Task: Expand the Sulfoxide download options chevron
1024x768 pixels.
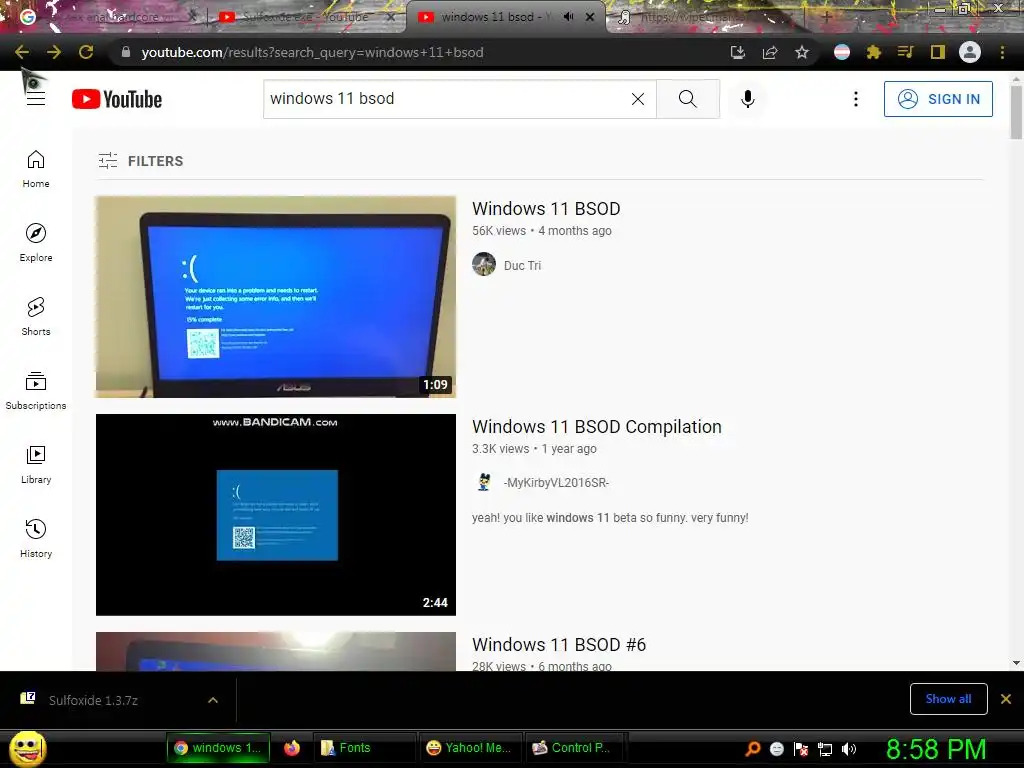Action: tap(213, 700)
